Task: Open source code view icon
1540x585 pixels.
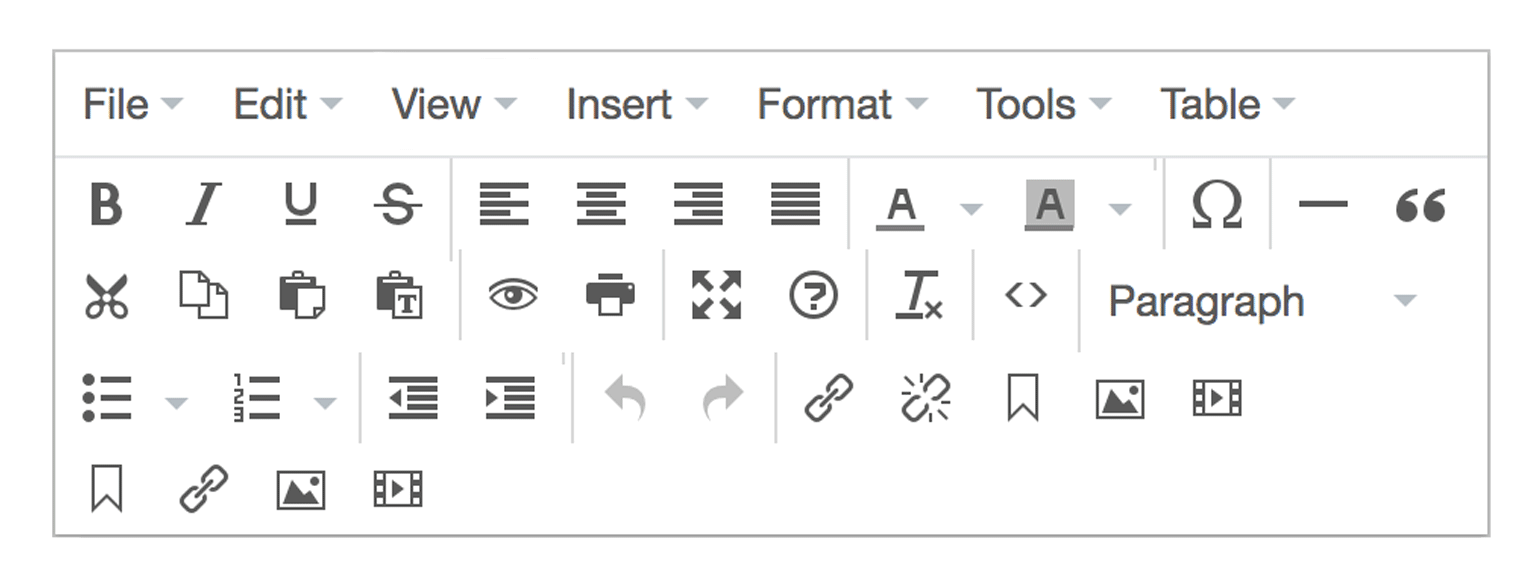Action: click(x=1026, y=295)
